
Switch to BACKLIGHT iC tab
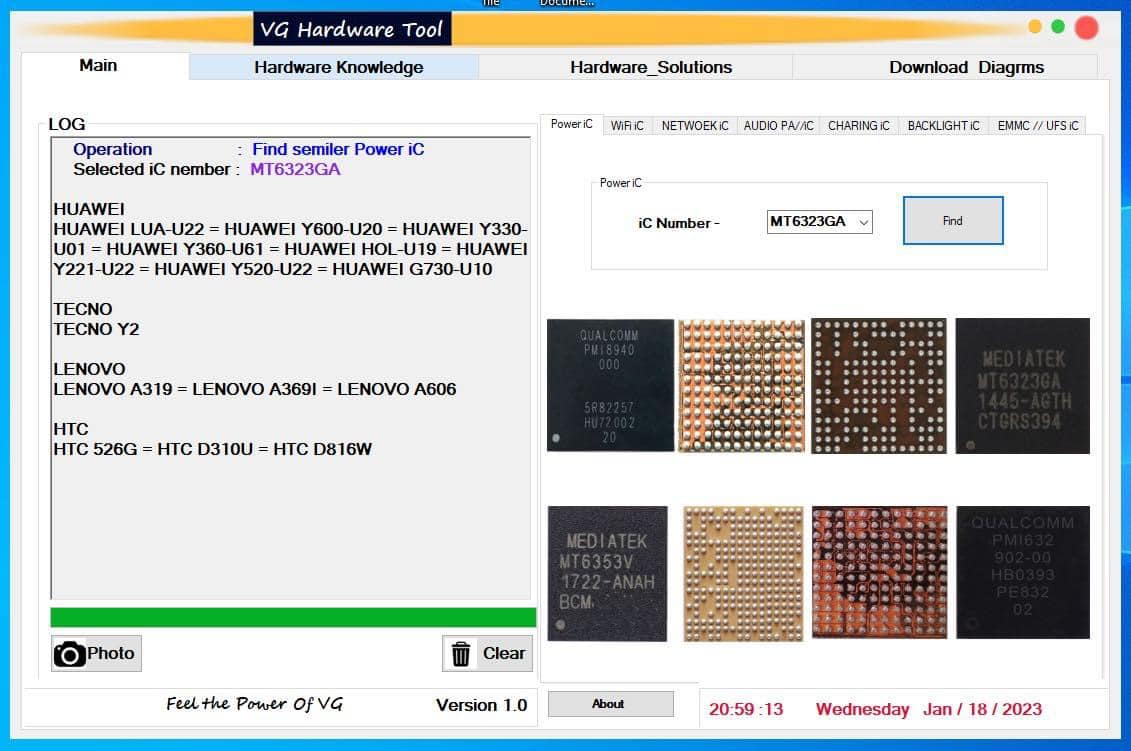coord(943,126)
